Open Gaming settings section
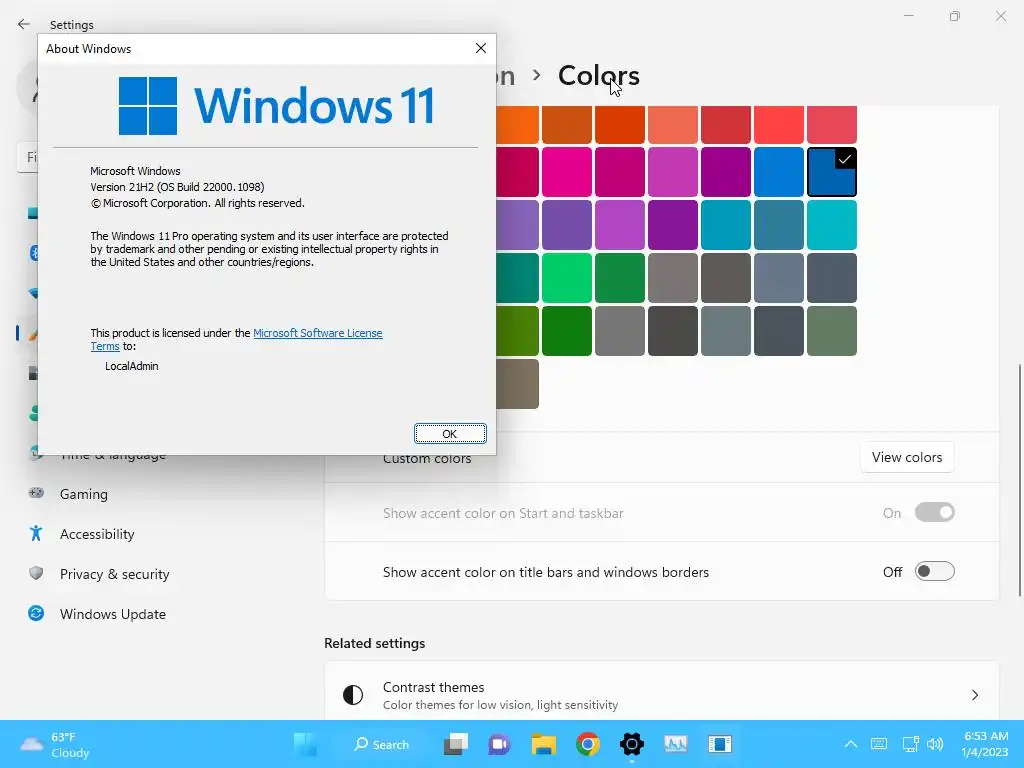Viewport: 1024px width, 768px height. click(x=84, y=494)
